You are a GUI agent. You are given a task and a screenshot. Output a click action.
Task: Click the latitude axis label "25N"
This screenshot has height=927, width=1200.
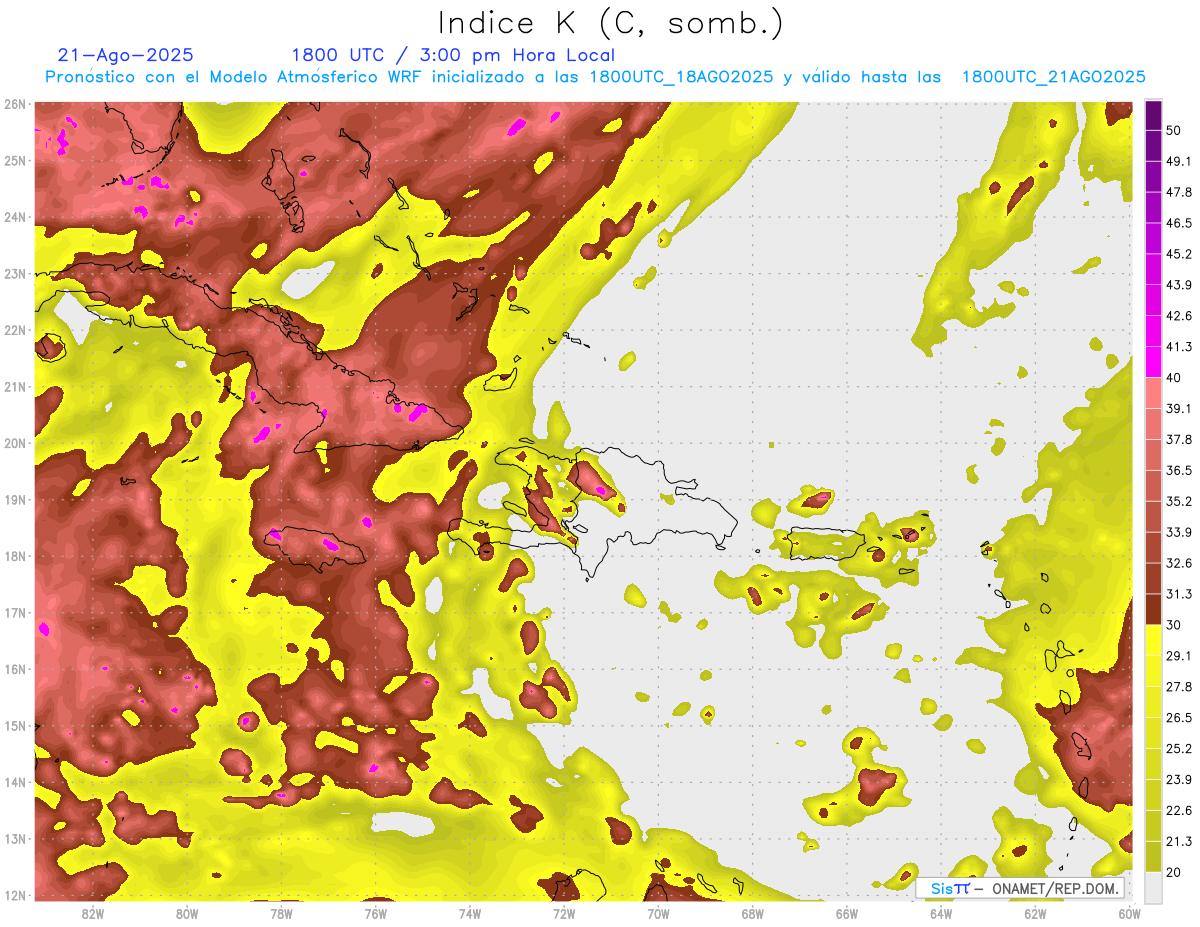(x=15, y=161)
